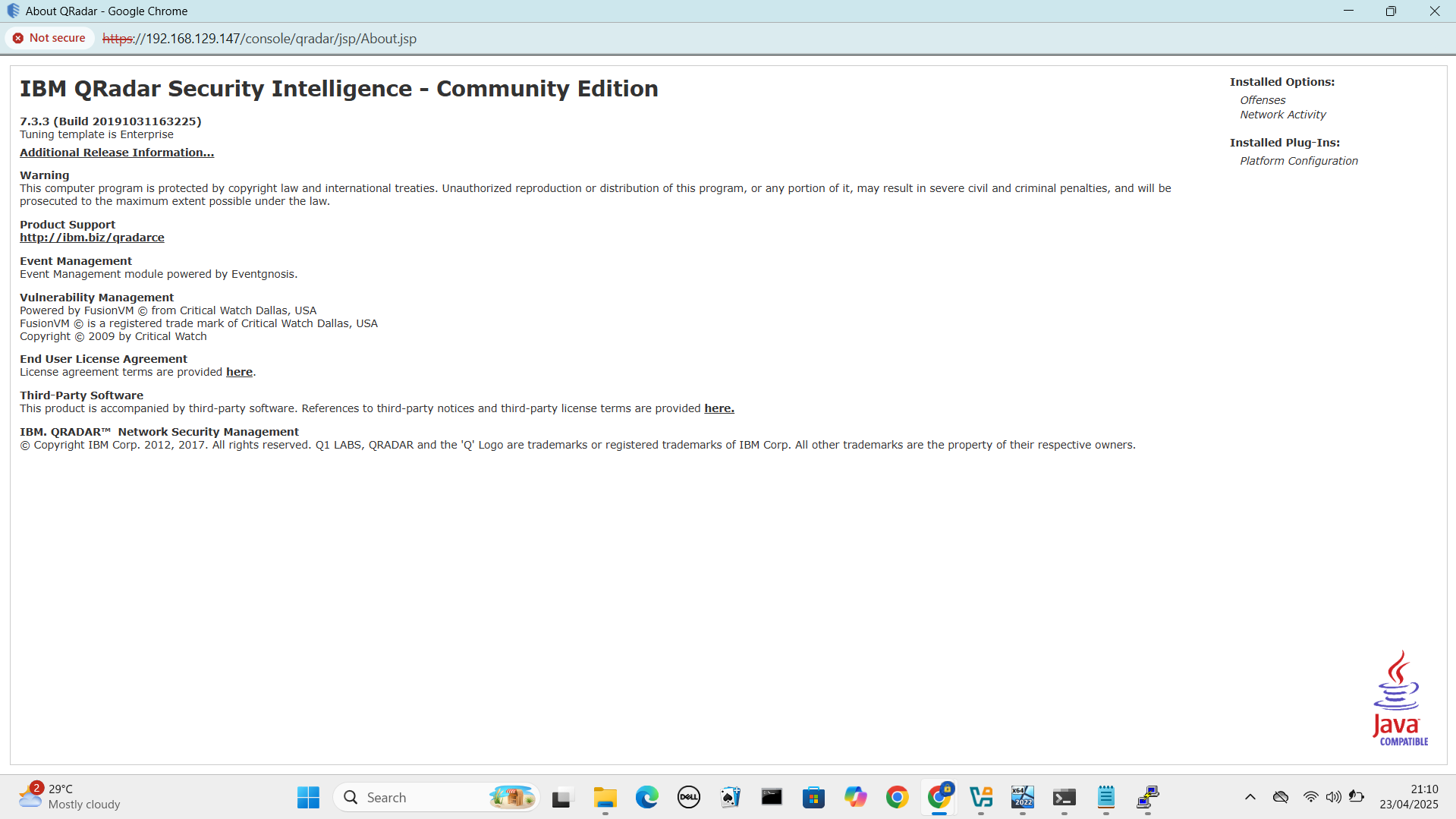This screenshot has height=819, width=1456.
Task: Open the Additional Release Information link
Action: 117,153
